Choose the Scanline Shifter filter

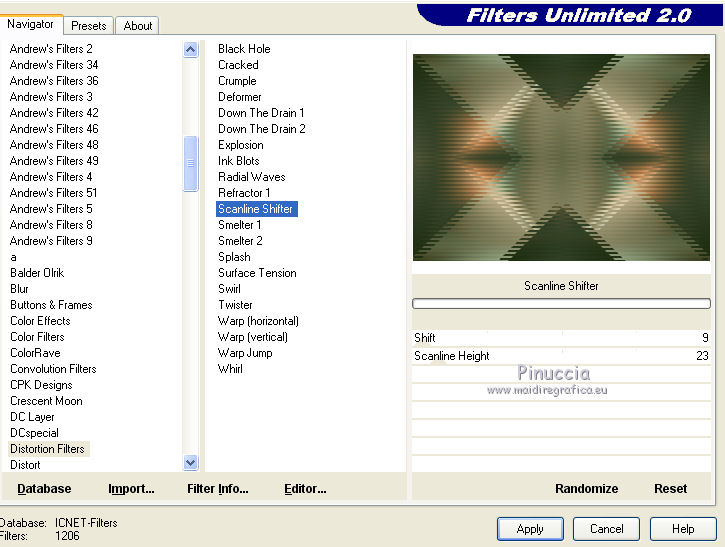(x=256, y=209)
